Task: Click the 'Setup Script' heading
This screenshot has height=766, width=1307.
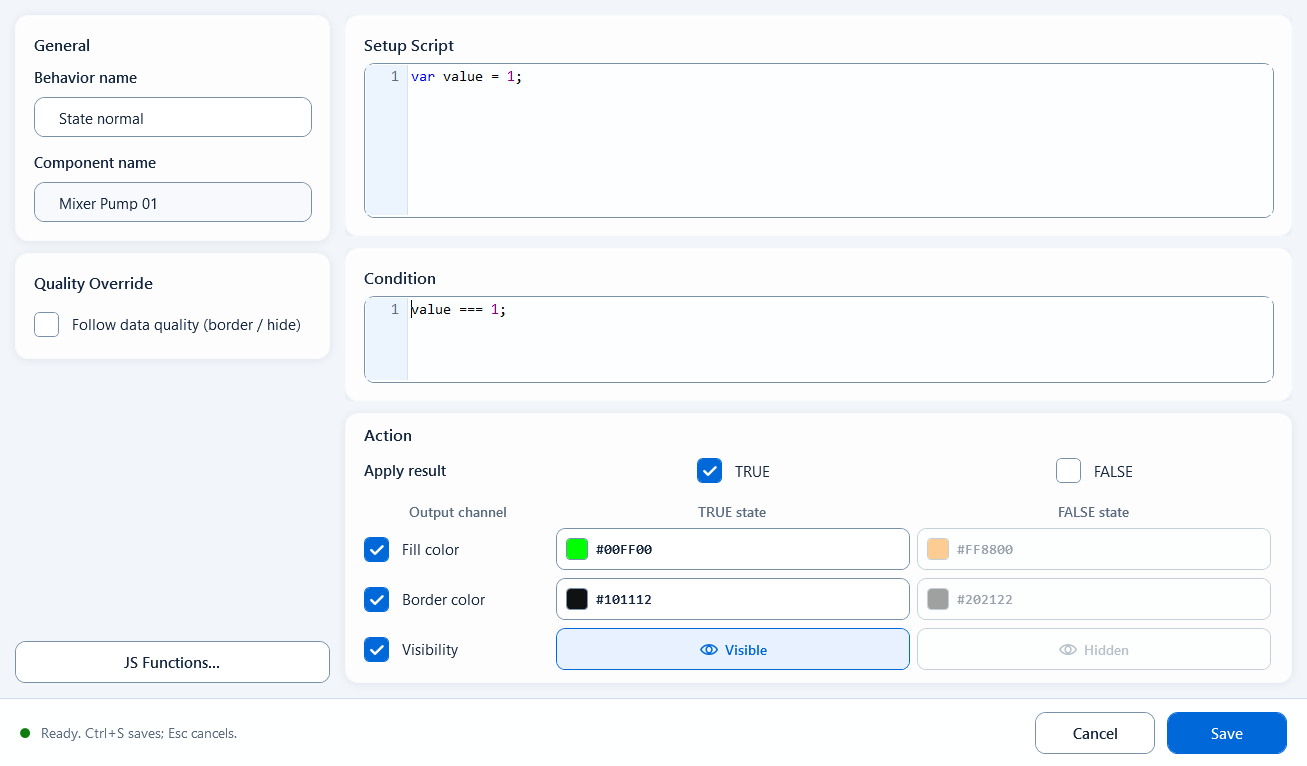Action: [x=409, y=46]
